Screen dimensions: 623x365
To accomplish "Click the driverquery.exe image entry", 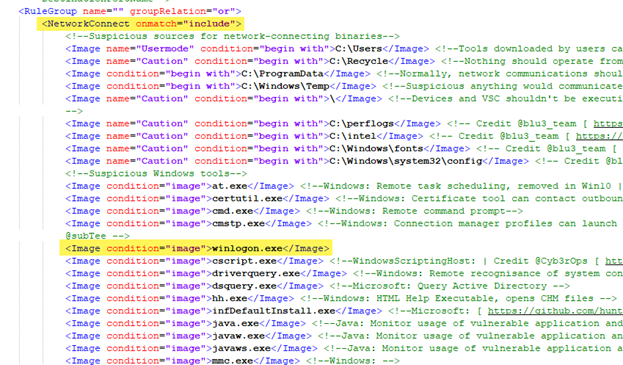I will tap(206, 274).
